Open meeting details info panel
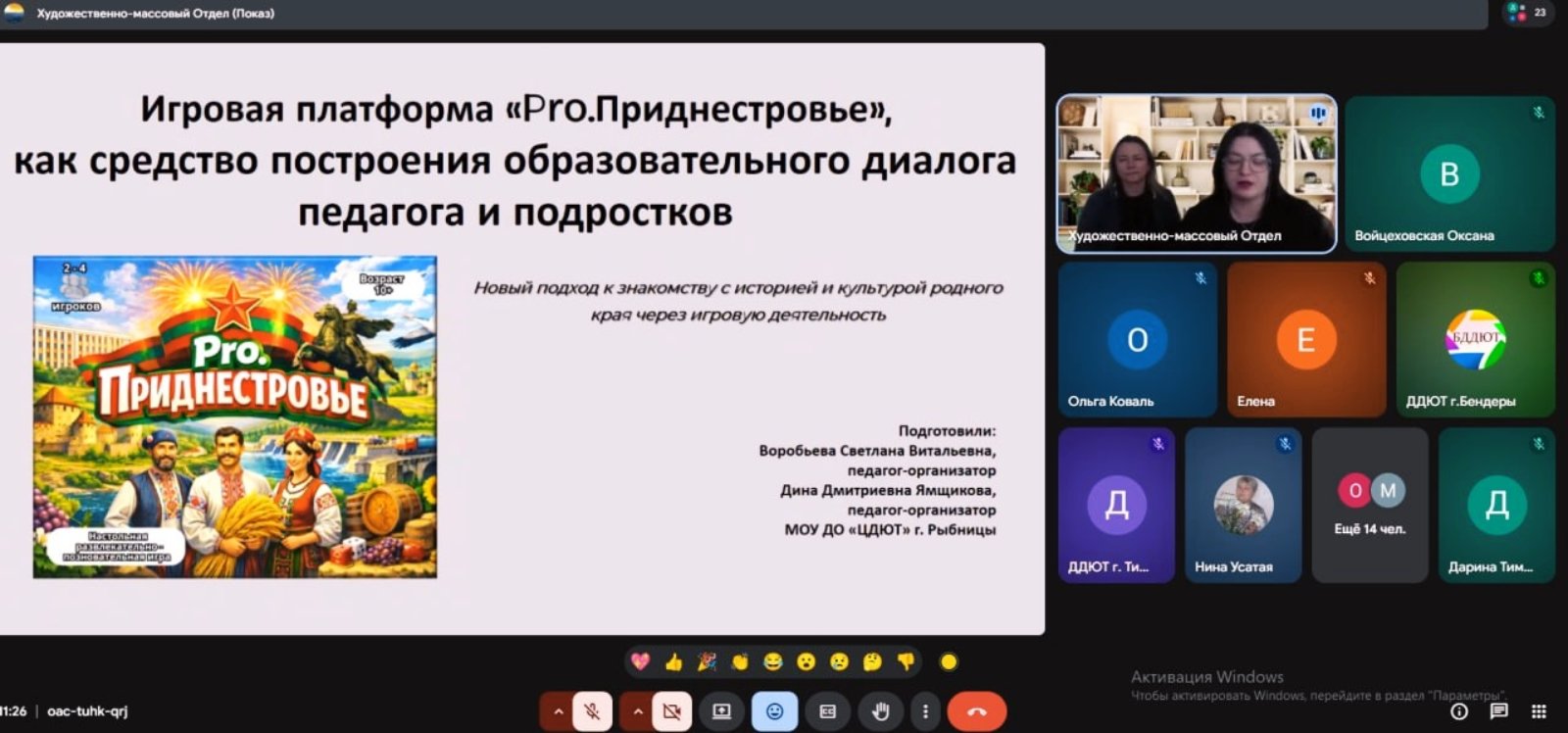Image resolution: width=1568 pixels, height=733 pixels. coord(1459,711)
